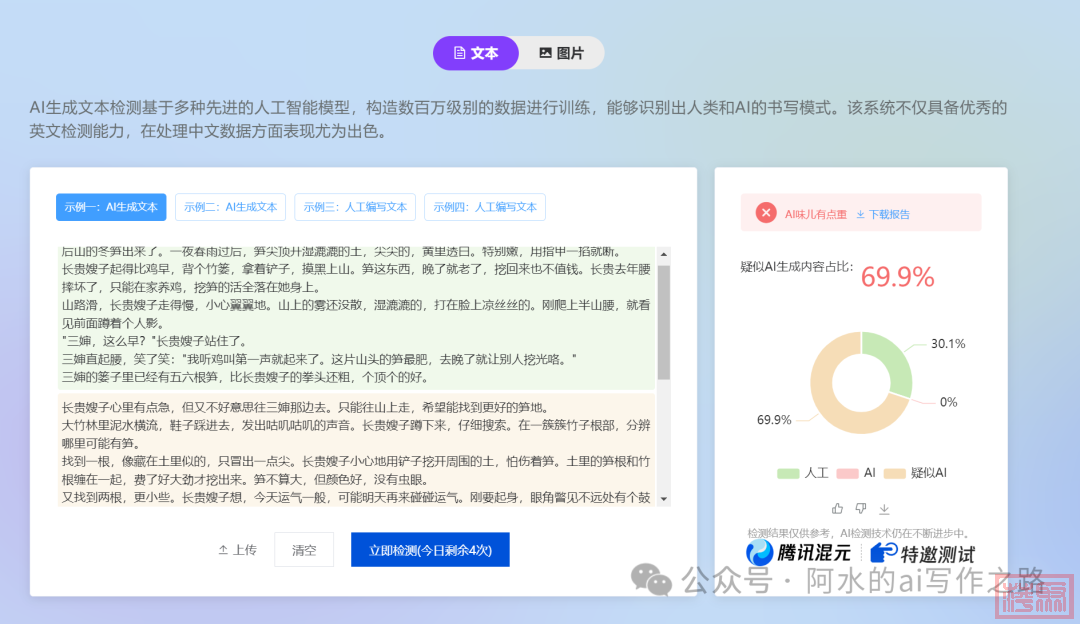Switch to the 文本 tab
This screenshot has height=624, width=1080.
[x=476, y=53]
